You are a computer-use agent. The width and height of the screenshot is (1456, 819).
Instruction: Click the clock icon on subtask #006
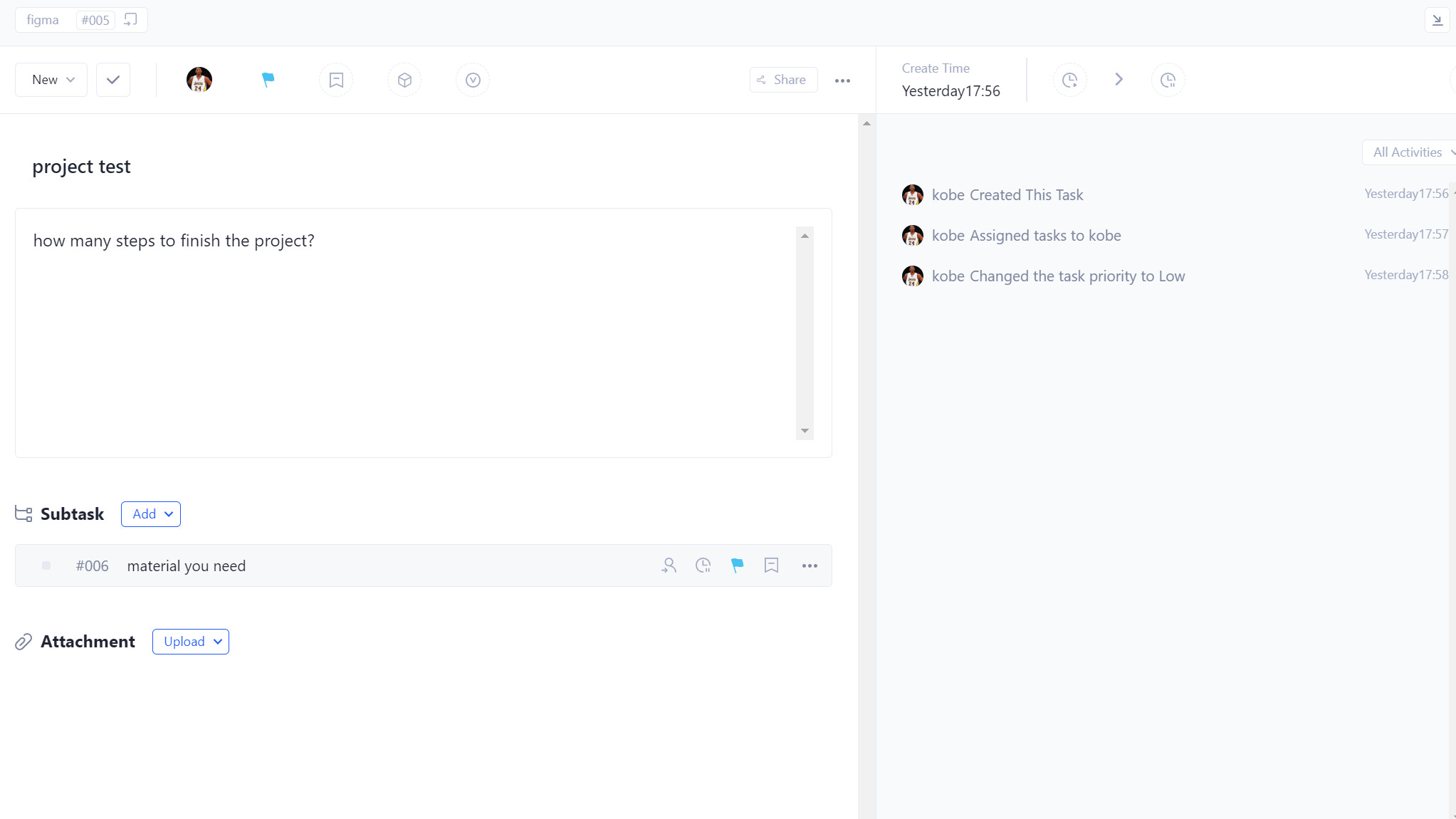coord(703,565)
